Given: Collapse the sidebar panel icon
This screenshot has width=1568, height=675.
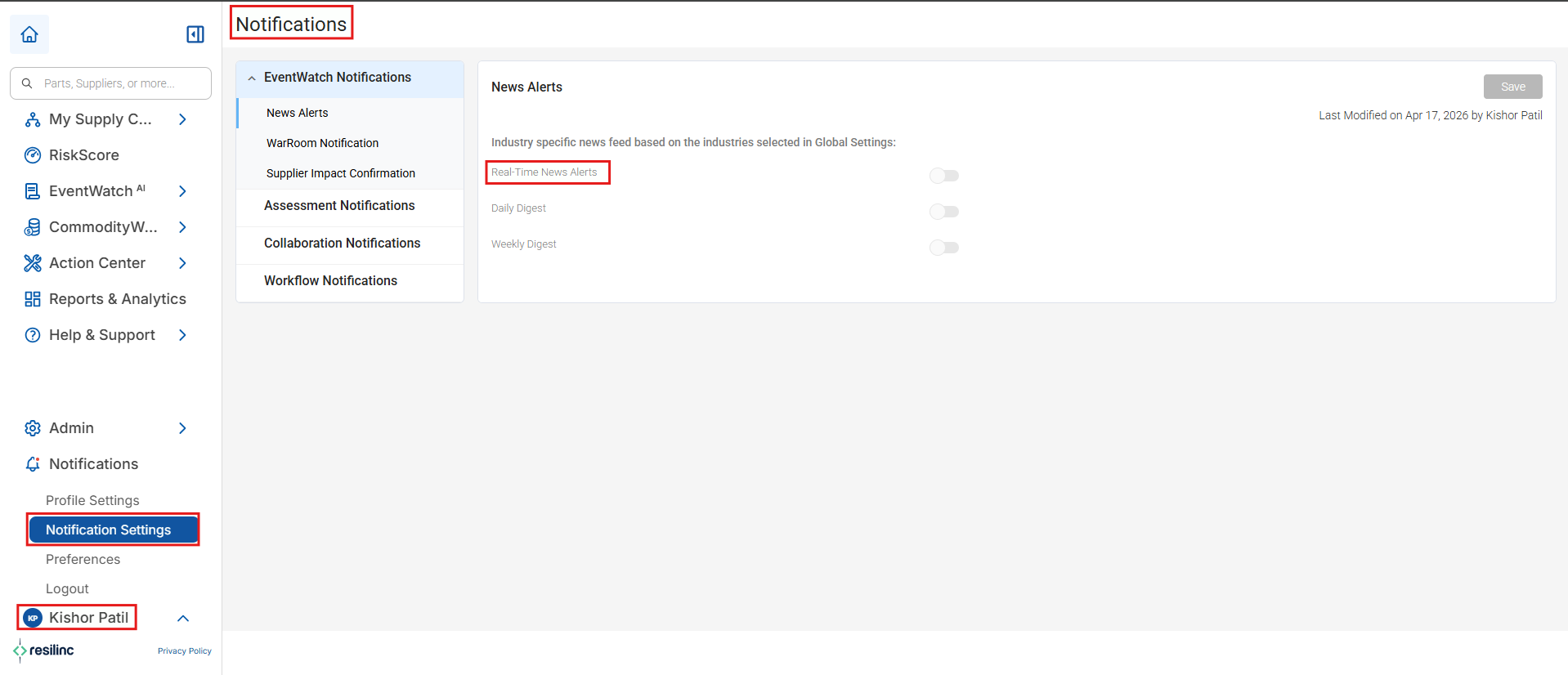Looking at the screenshot, I should (195, 34).
